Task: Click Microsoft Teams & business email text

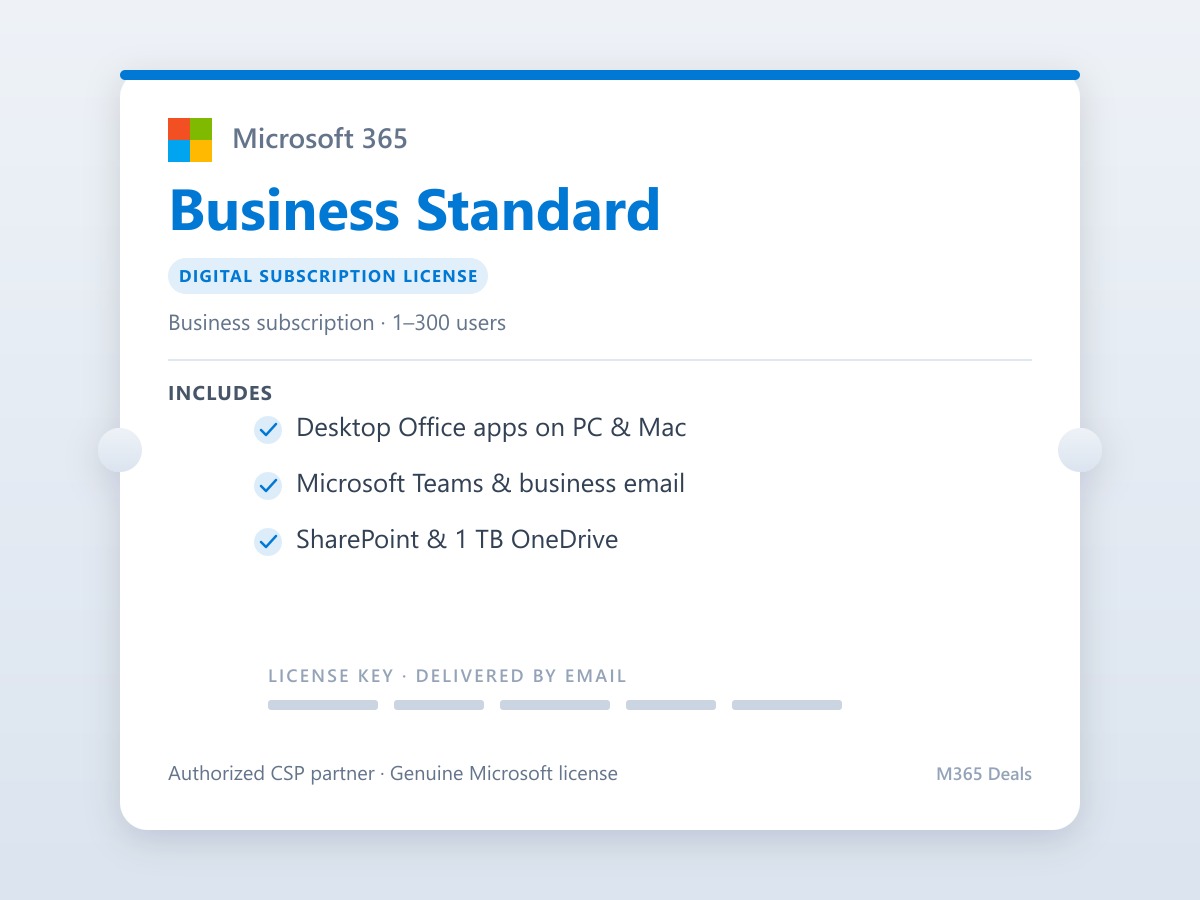Action: [490, 484]
